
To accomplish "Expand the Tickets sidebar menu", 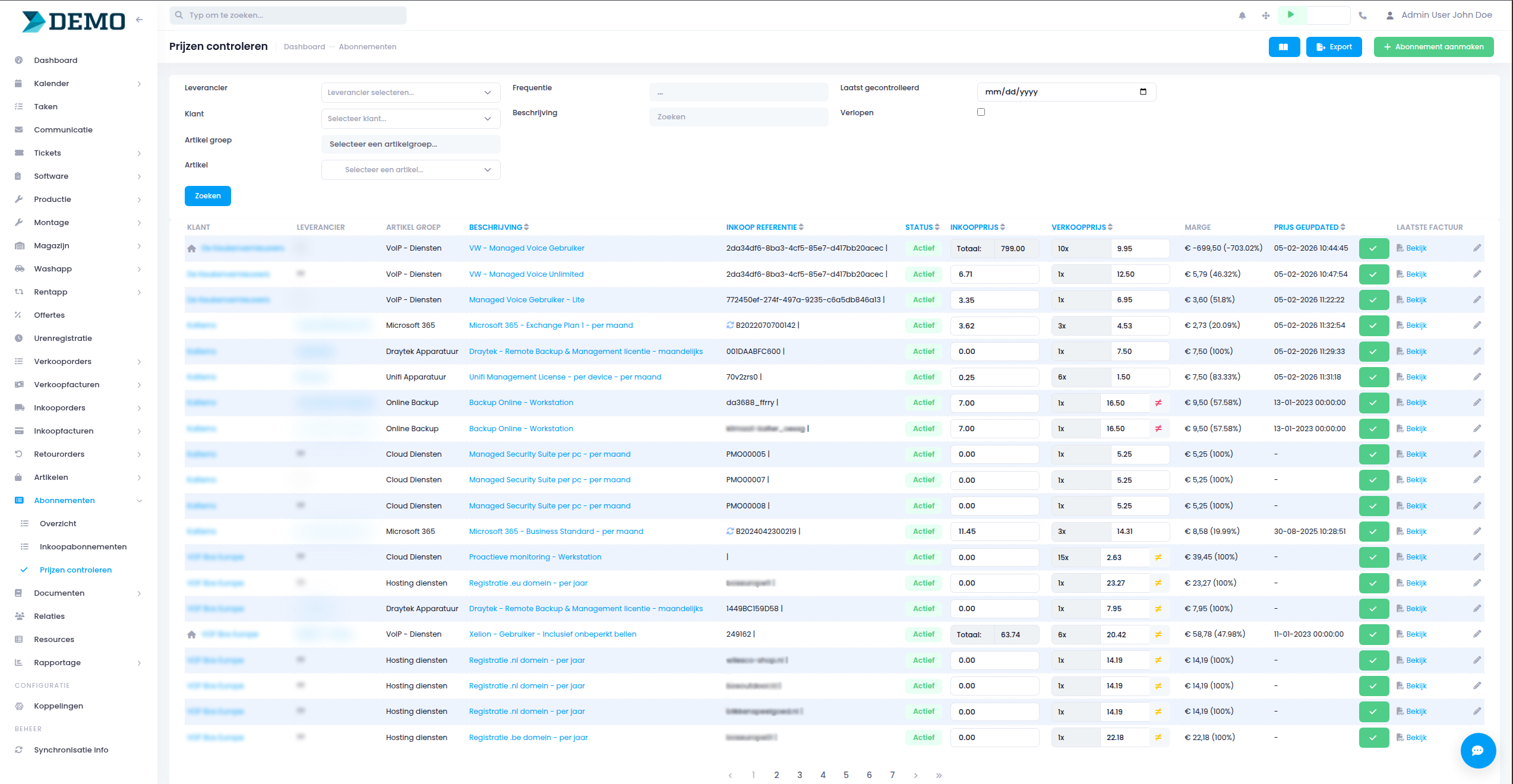I will click(48, 153).
